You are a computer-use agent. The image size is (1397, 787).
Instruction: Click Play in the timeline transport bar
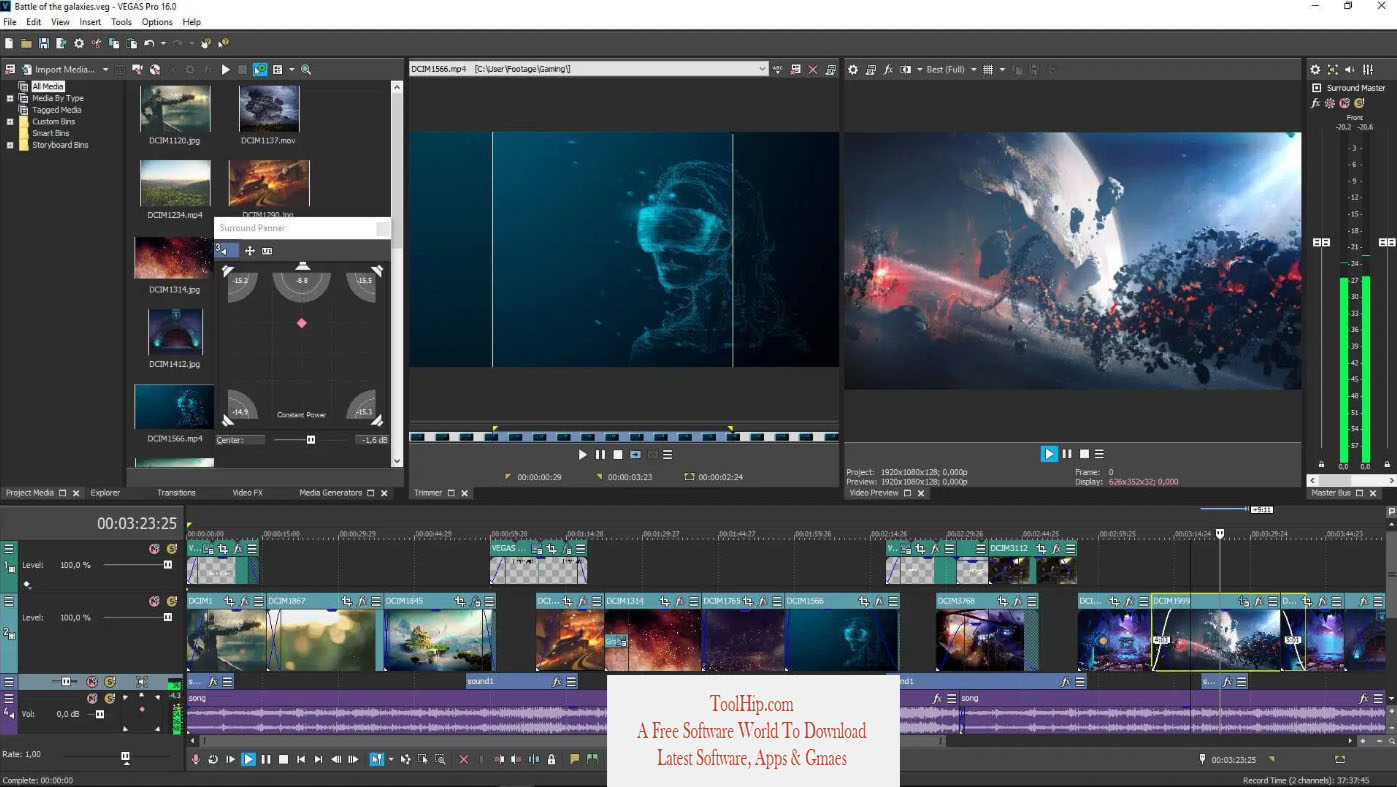(248, 760)
